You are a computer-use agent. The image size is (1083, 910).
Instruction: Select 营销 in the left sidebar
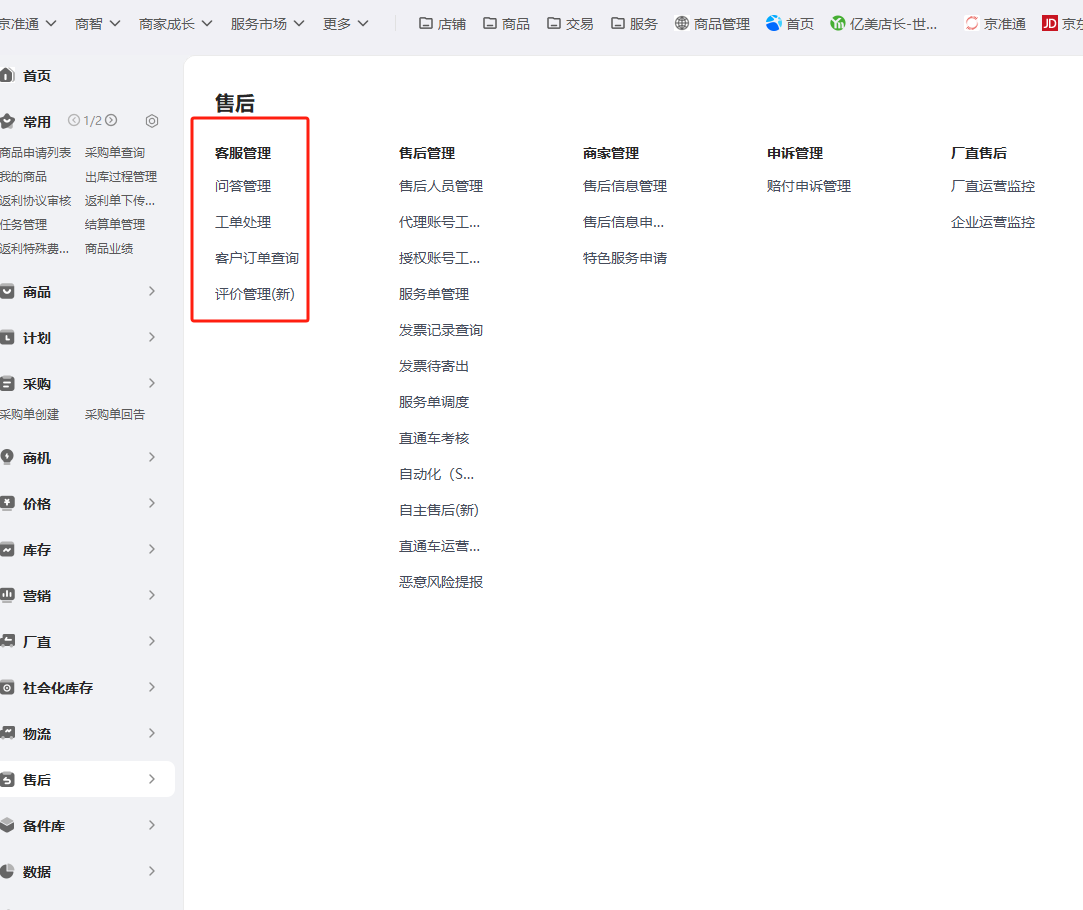tap(37, 596)
